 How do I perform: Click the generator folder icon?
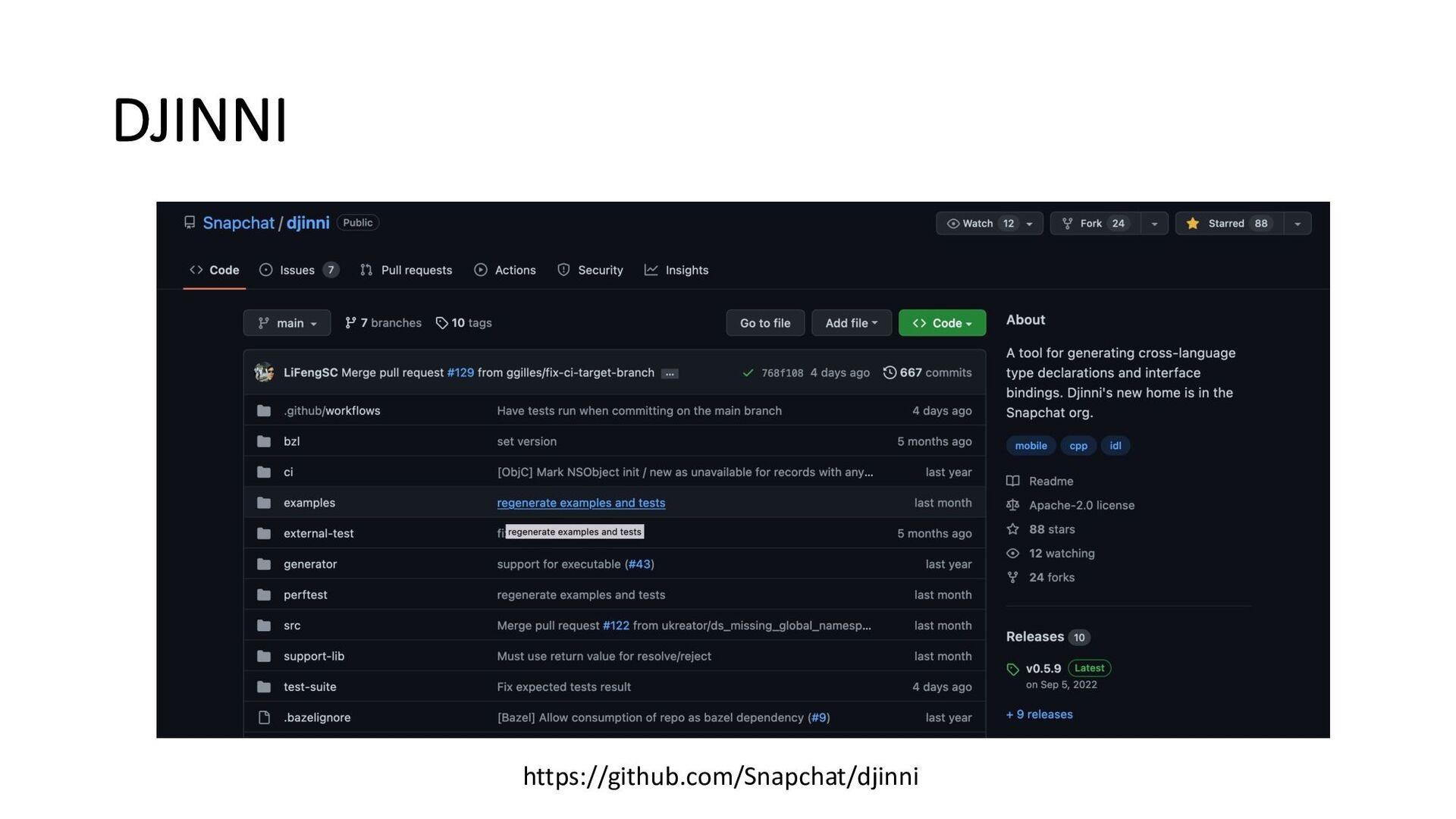pyautogui.click(x=264, y=564)
